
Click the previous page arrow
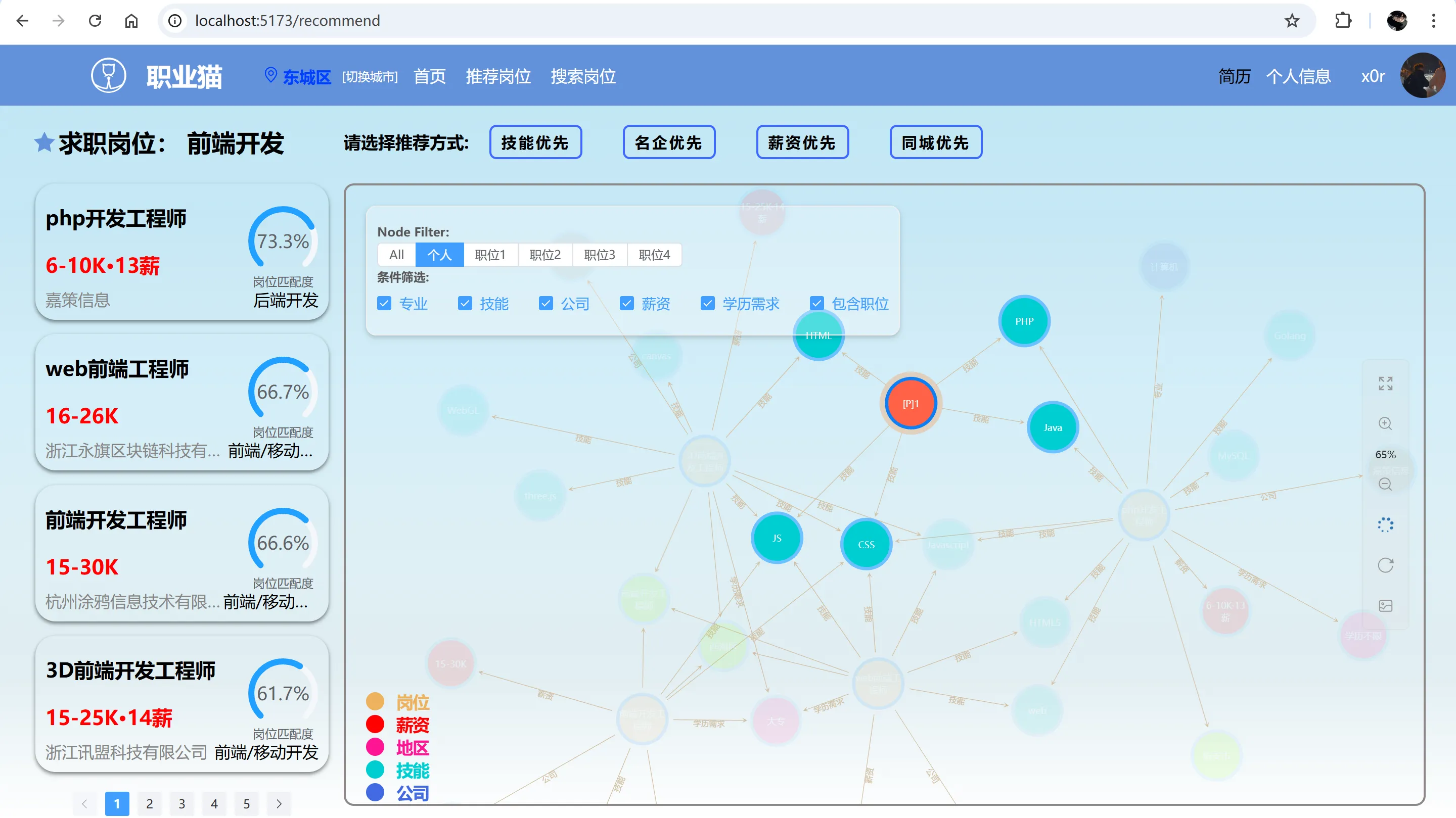[x=85, y=803]
